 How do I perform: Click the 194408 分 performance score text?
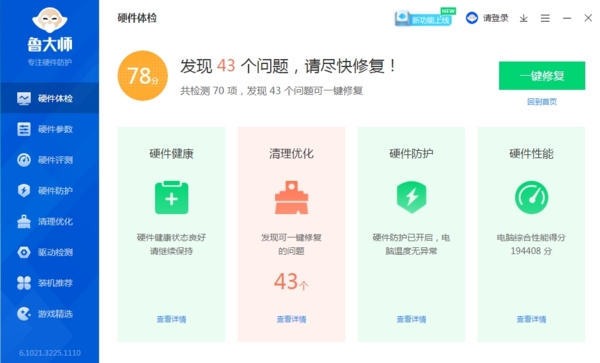pos(532,251)
